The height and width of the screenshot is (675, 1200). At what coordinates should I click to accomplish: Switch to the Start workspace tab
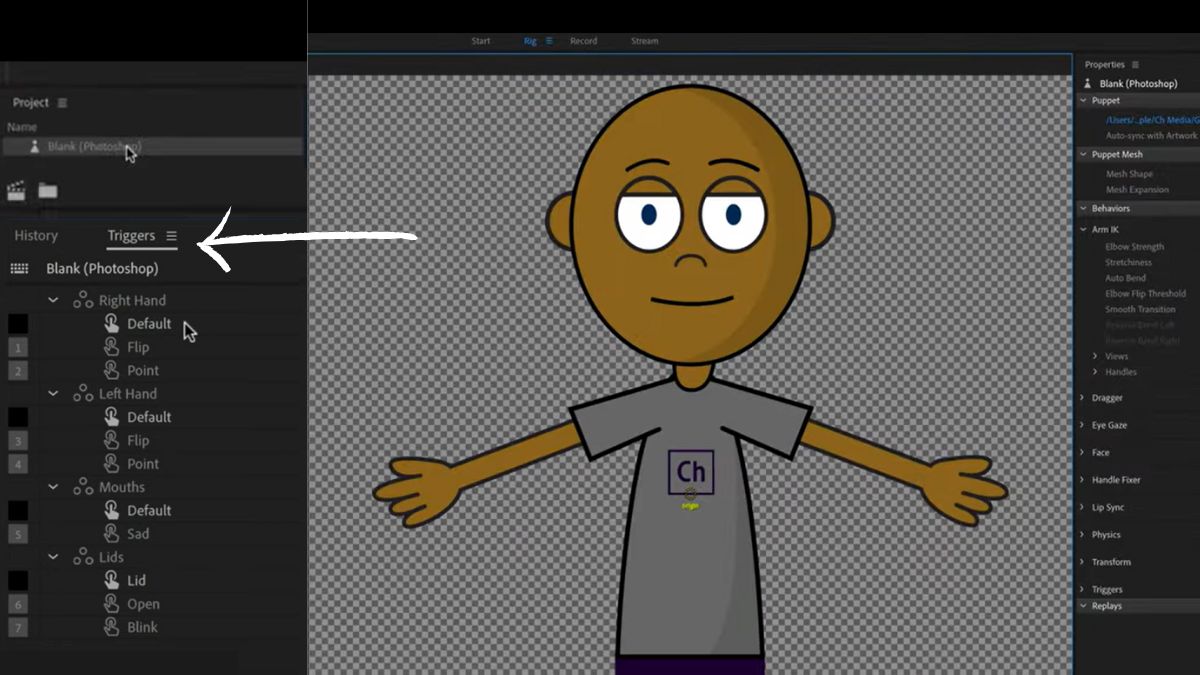pos(481,41)
